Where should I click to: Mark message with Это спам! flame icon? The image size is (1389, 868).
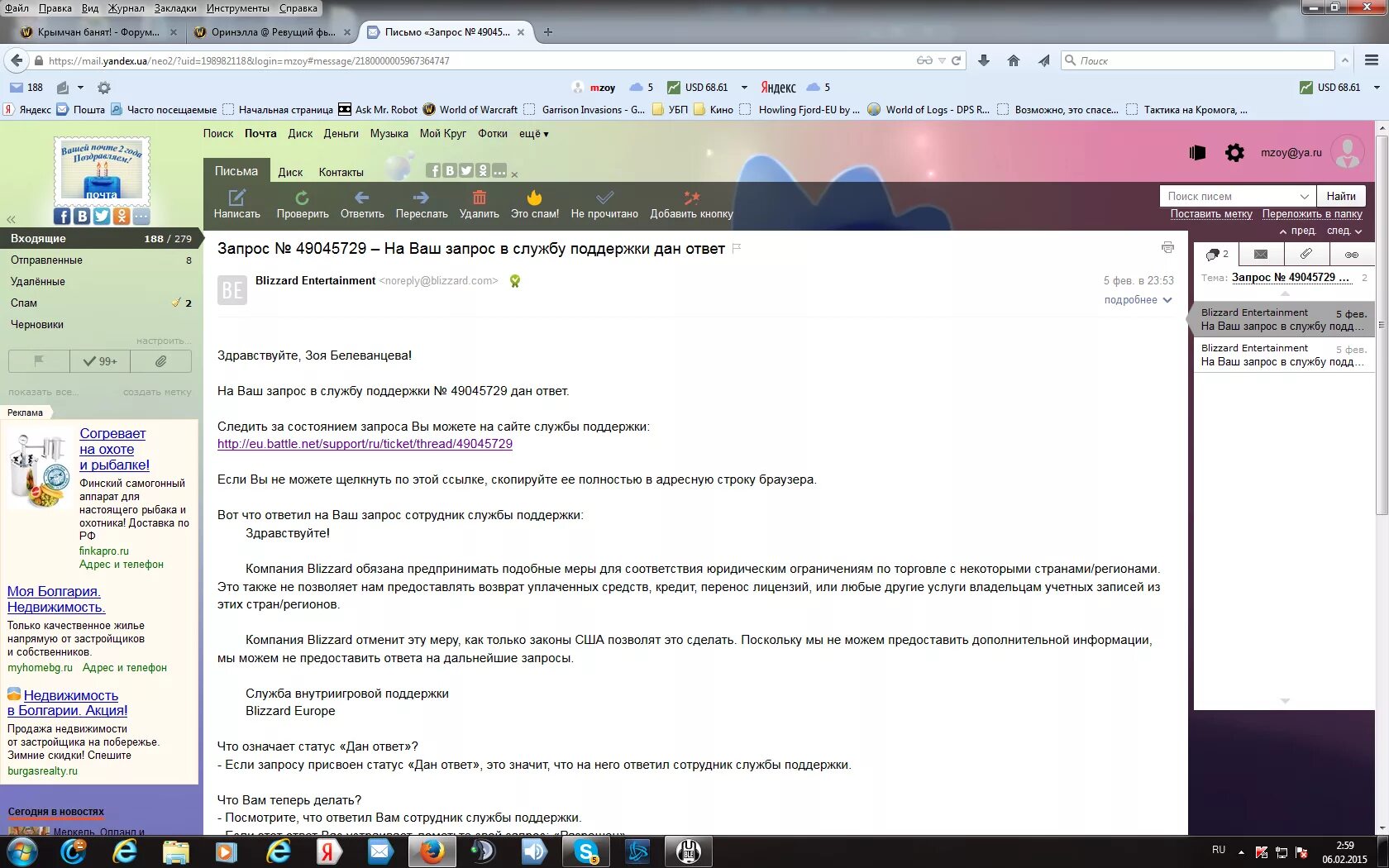coord(535,204)
